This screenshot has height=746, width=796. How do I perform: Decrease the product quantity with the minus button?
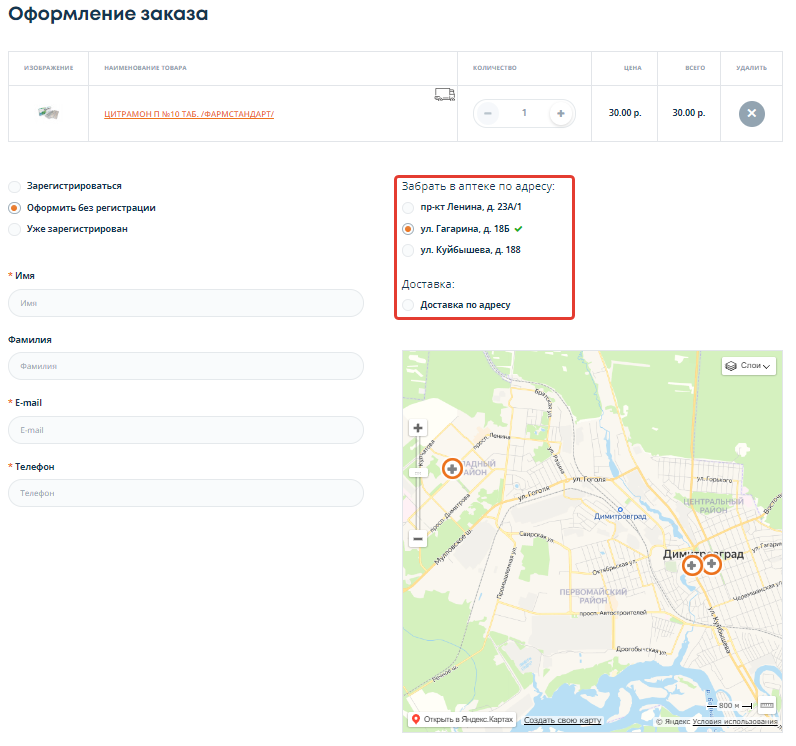tap(487, 113)
